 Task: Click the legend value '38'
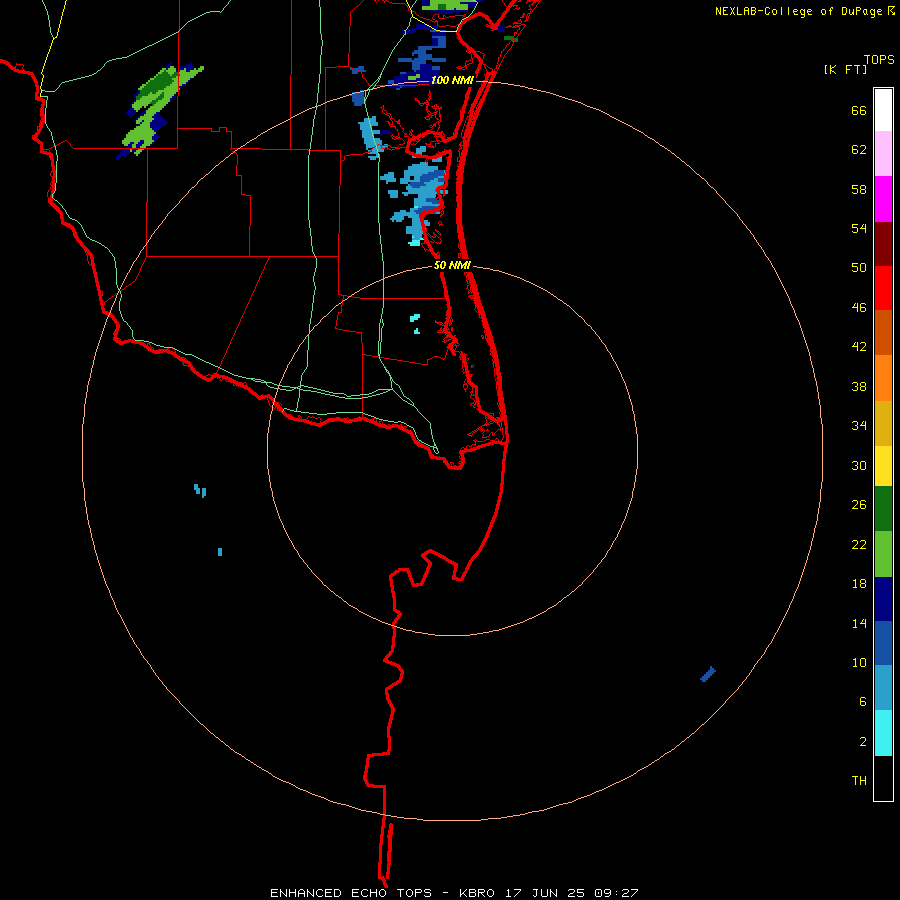click(859, 387)
